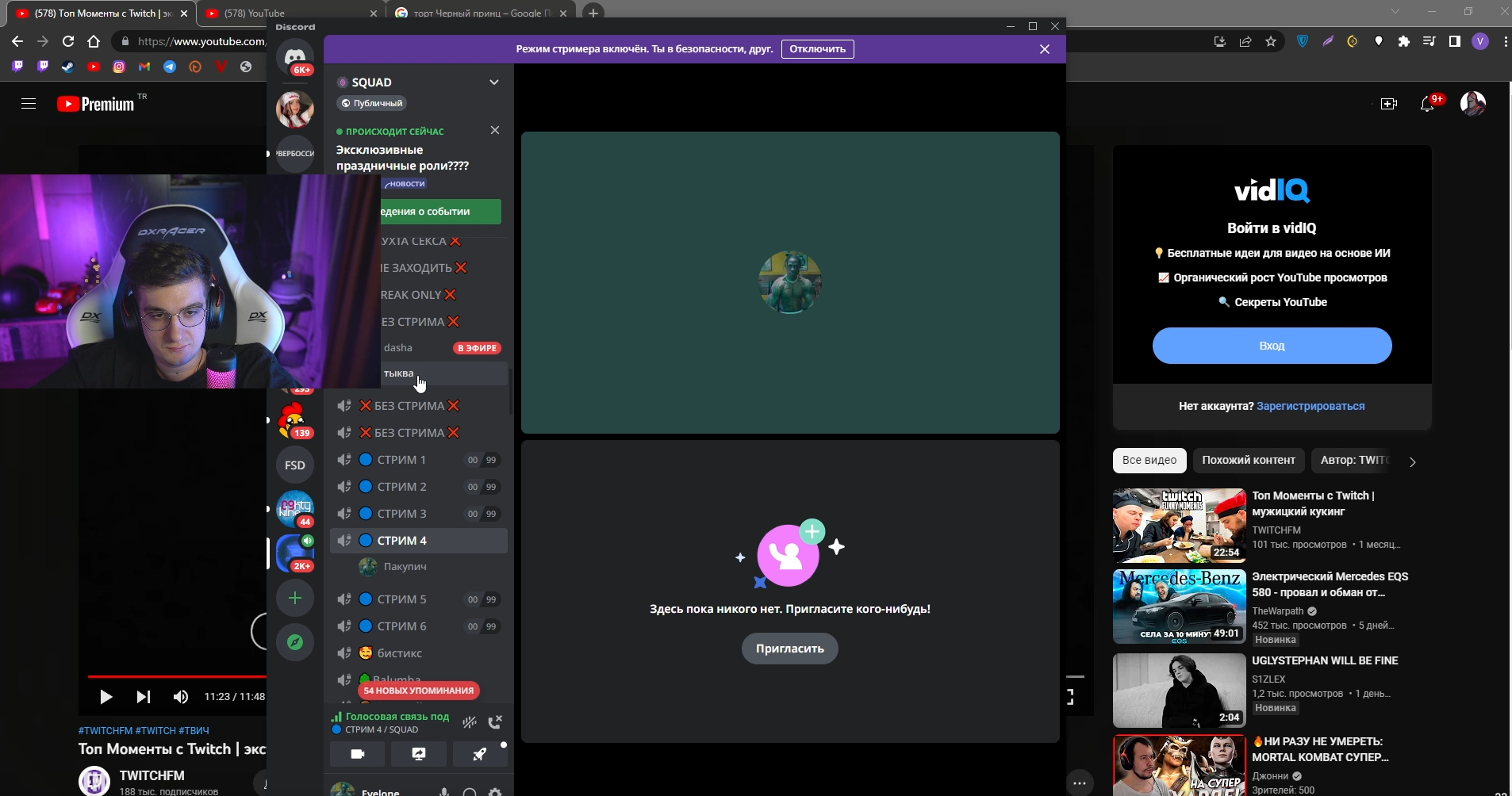Launch an activity via rocket icon
This screenshot has height=796, width=1512.
pyautogui.click(x=479, y=754)
